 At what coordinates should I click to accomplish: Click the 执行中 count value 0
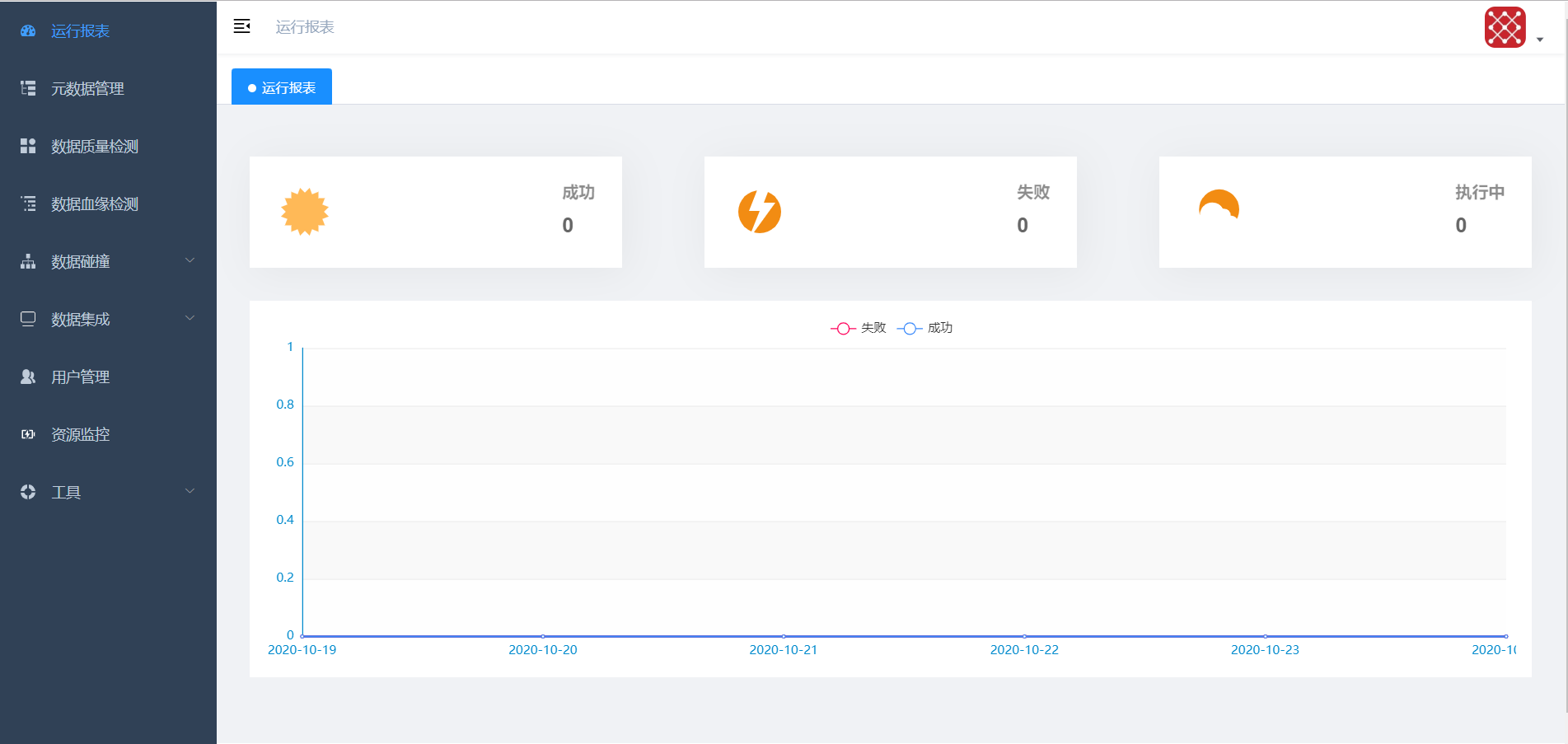click(x=1461, y=225)
